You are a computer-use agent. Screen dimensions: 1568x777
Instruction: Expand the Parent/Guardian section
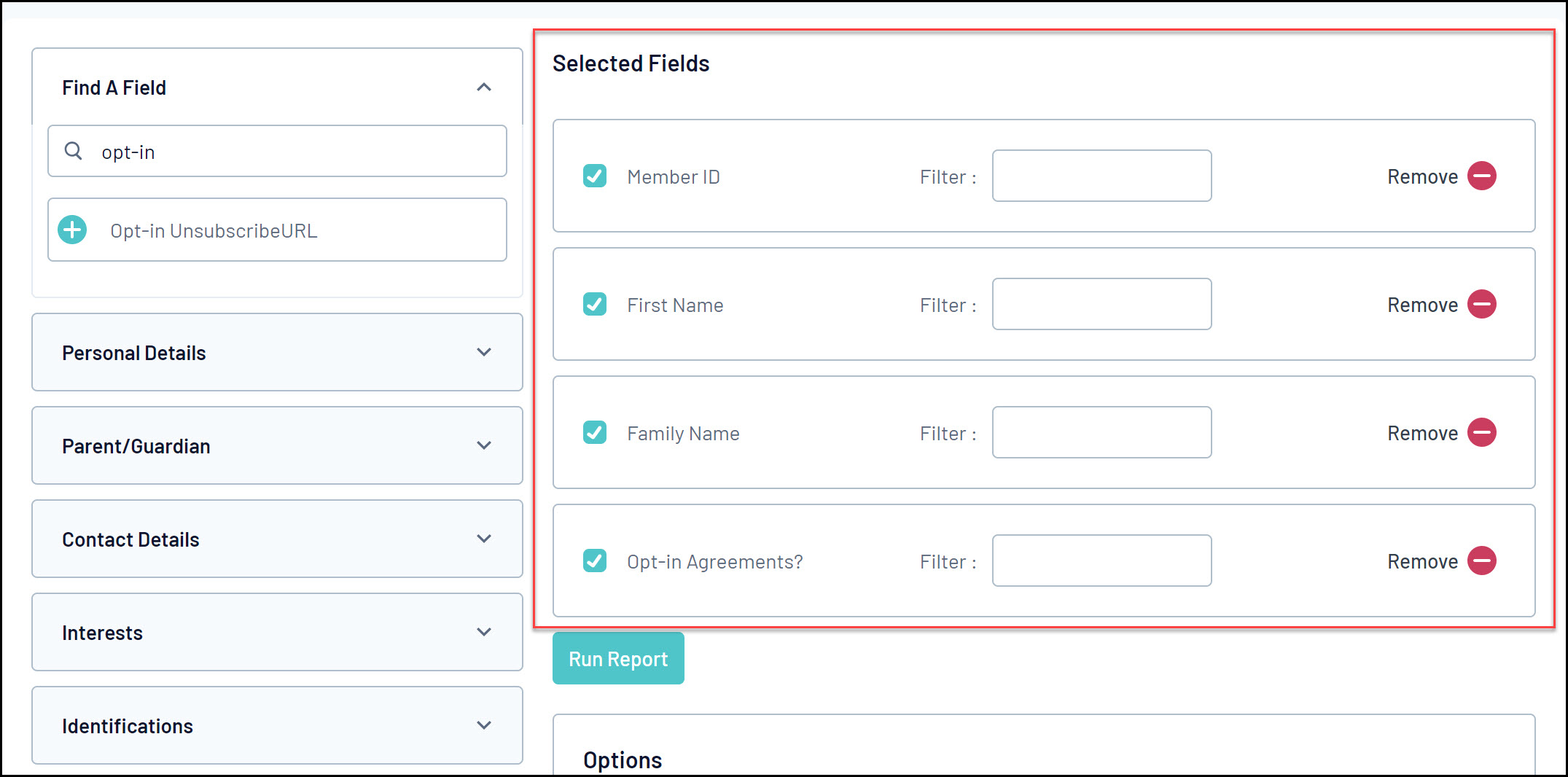[x=483, y=446]
